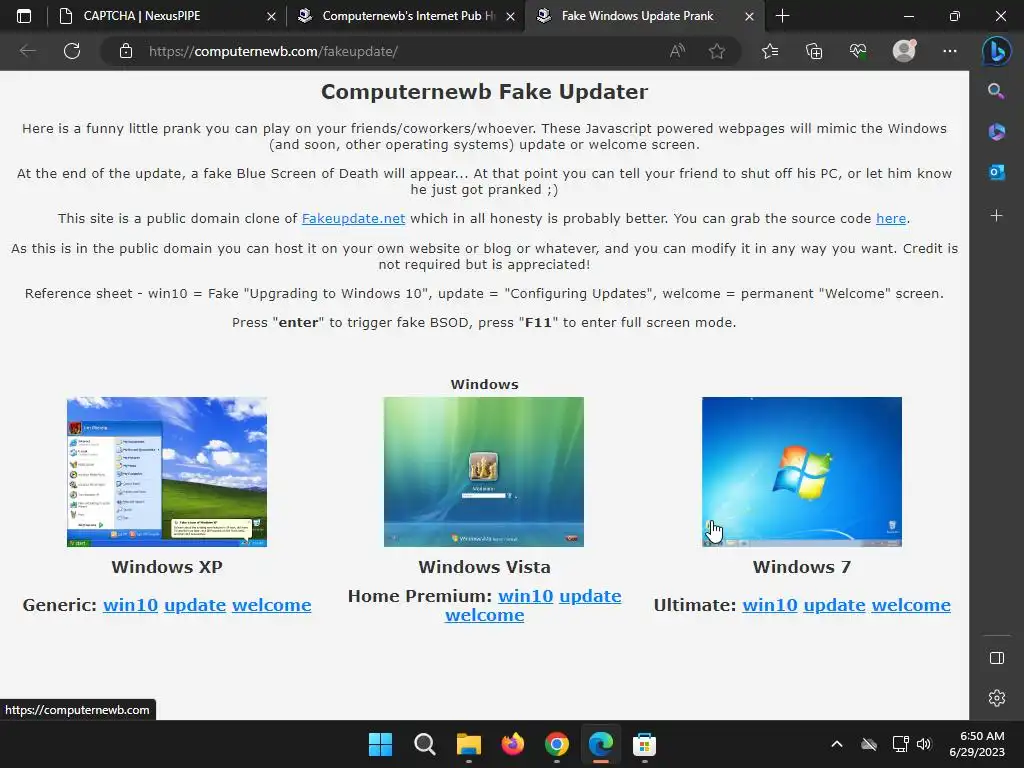Open Settings and more ellipsis menu

point(950,51)
